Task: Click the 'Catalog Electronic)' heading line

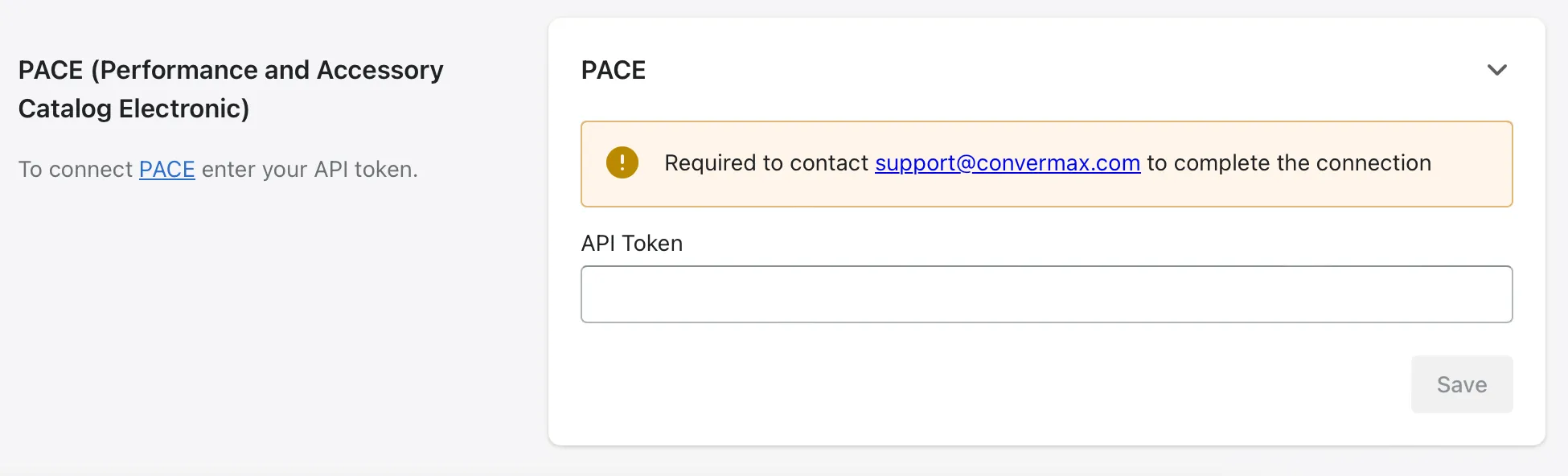Action: pyautogui.click(x=133, y=109)
